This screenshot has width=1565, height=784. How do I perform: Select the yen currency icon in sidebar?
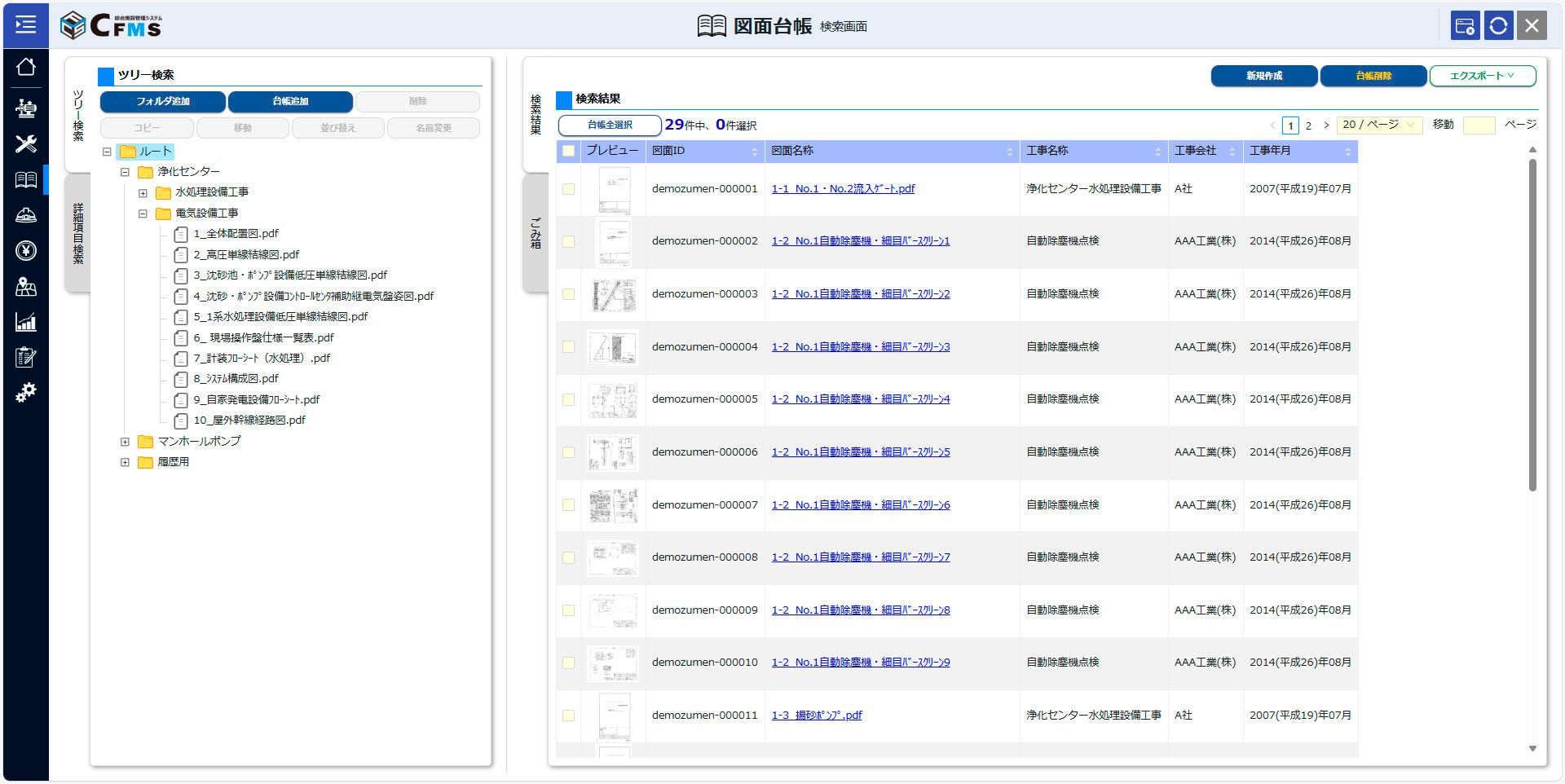pyautogui.click(x=25, y=251)
